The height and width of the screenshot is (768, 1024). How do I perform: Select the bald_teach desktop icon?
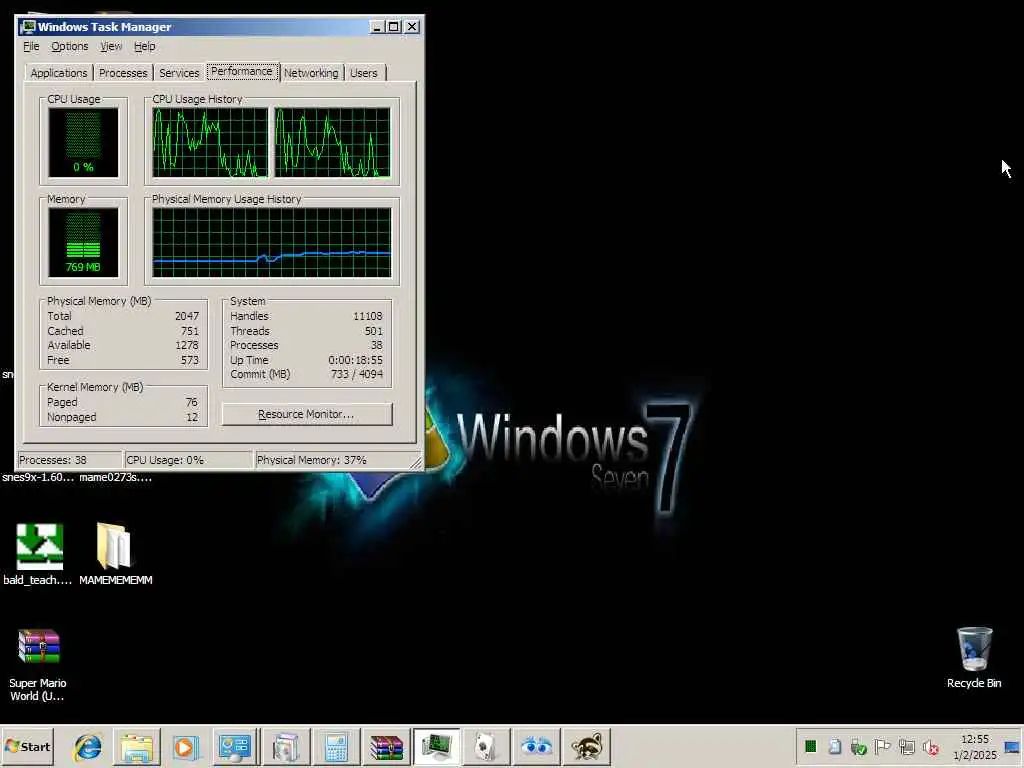(38, 553)
